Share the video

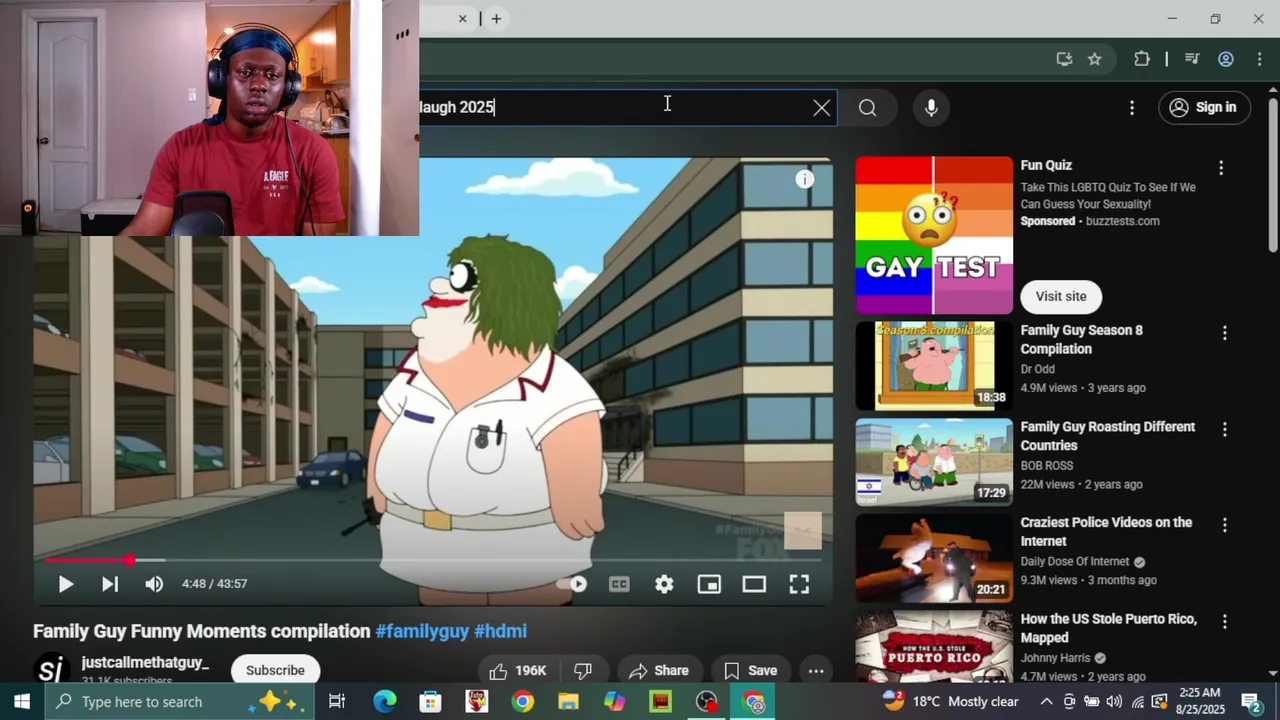pyautogui.click(x=659, y=670)
